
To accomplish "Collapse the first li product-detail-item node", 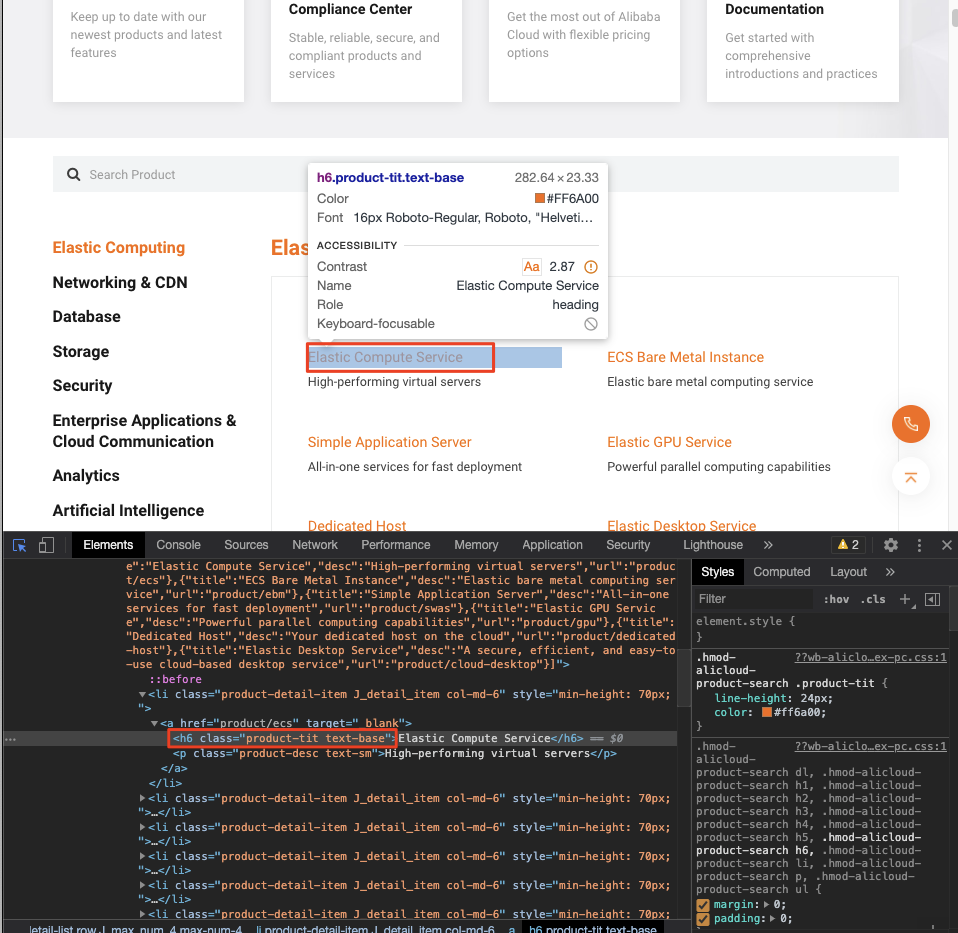I will pos(142,695).
